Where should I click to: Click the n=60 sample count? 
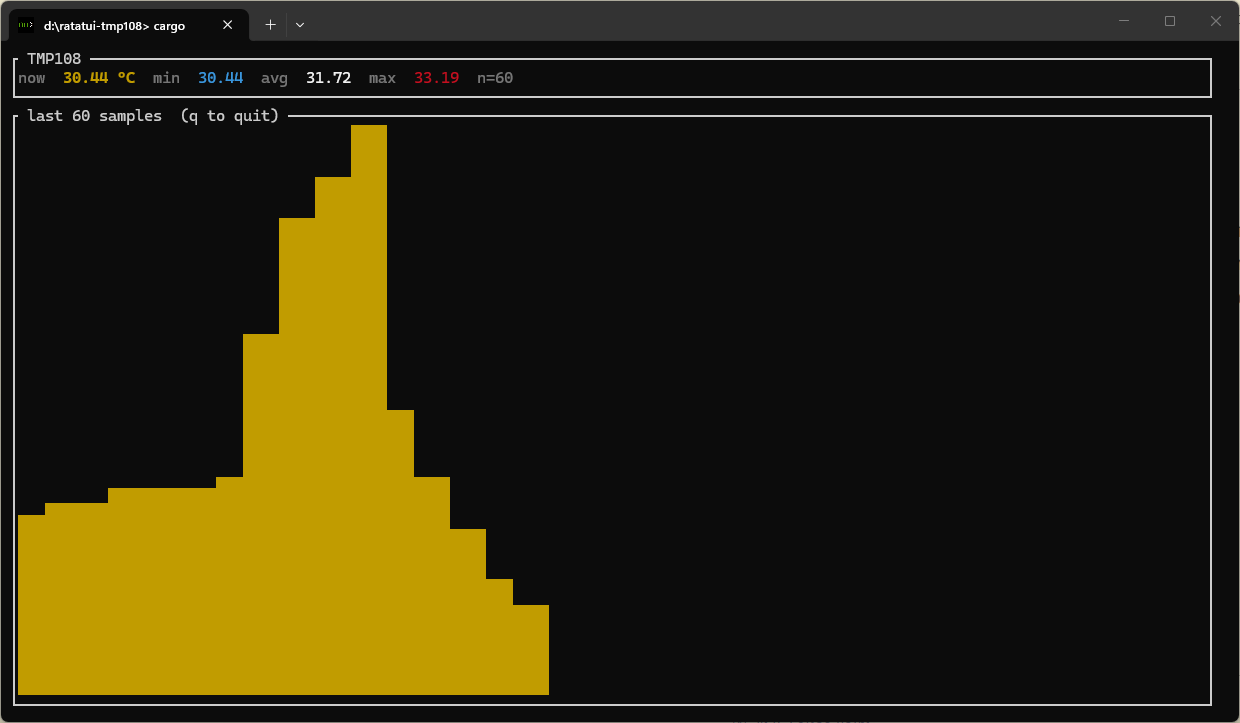coord(495,78)
